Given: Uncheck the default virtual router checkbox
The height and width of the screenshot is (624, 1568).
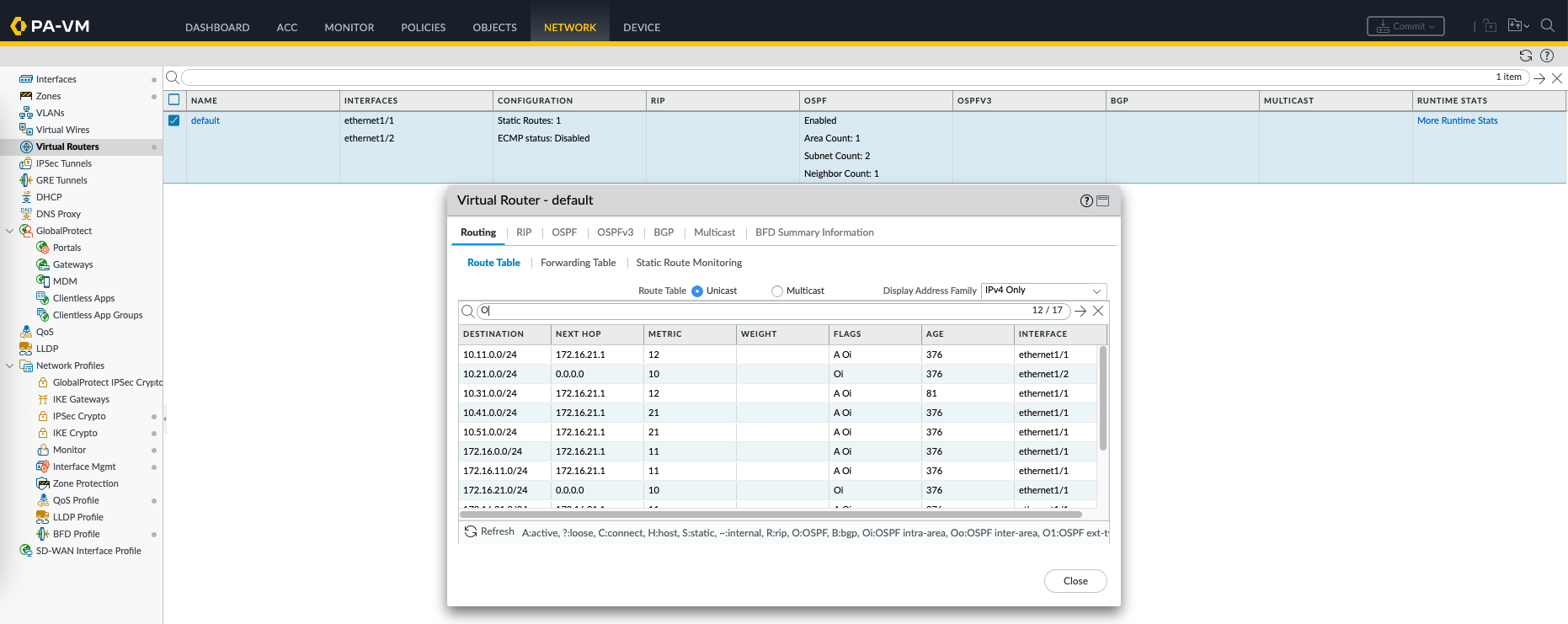Looking at the screenshot, I should tap(174, 120).
